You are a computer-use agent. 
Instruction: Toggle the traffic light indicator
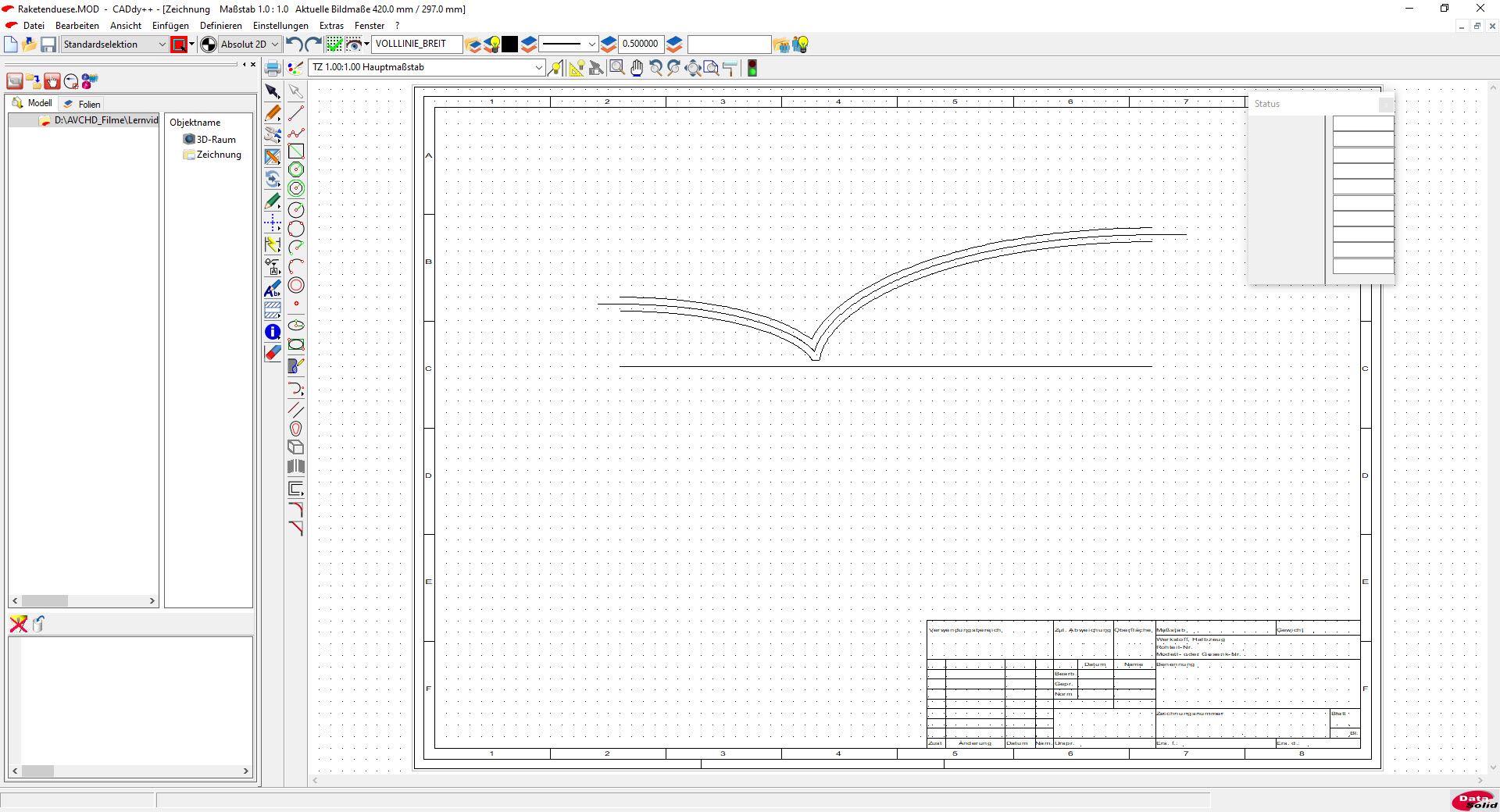coord(752,68)
